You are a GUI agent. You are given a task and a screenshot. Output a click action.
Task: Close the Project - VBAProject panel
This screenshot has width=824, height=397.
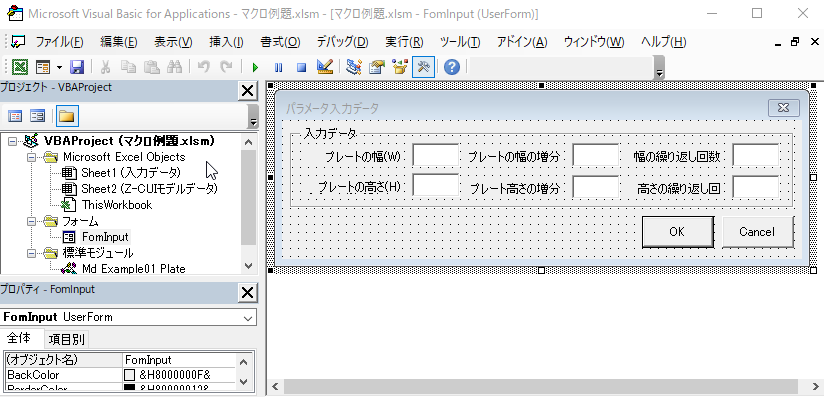click(x=247, y=91)
